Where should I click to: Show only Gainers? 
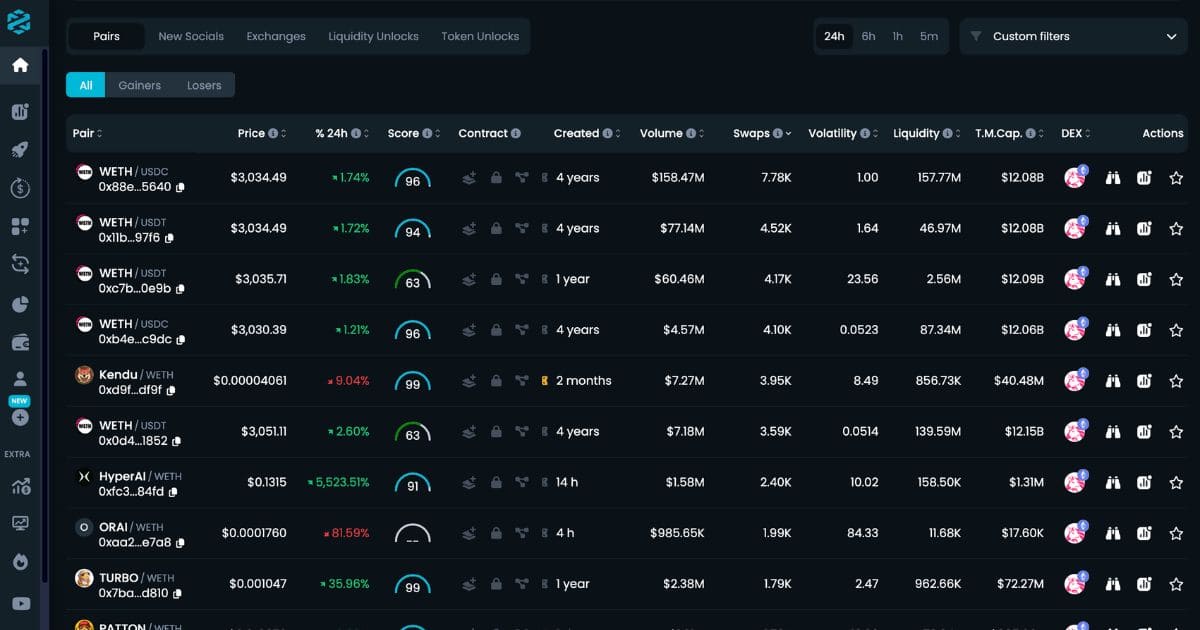point(139,85)
